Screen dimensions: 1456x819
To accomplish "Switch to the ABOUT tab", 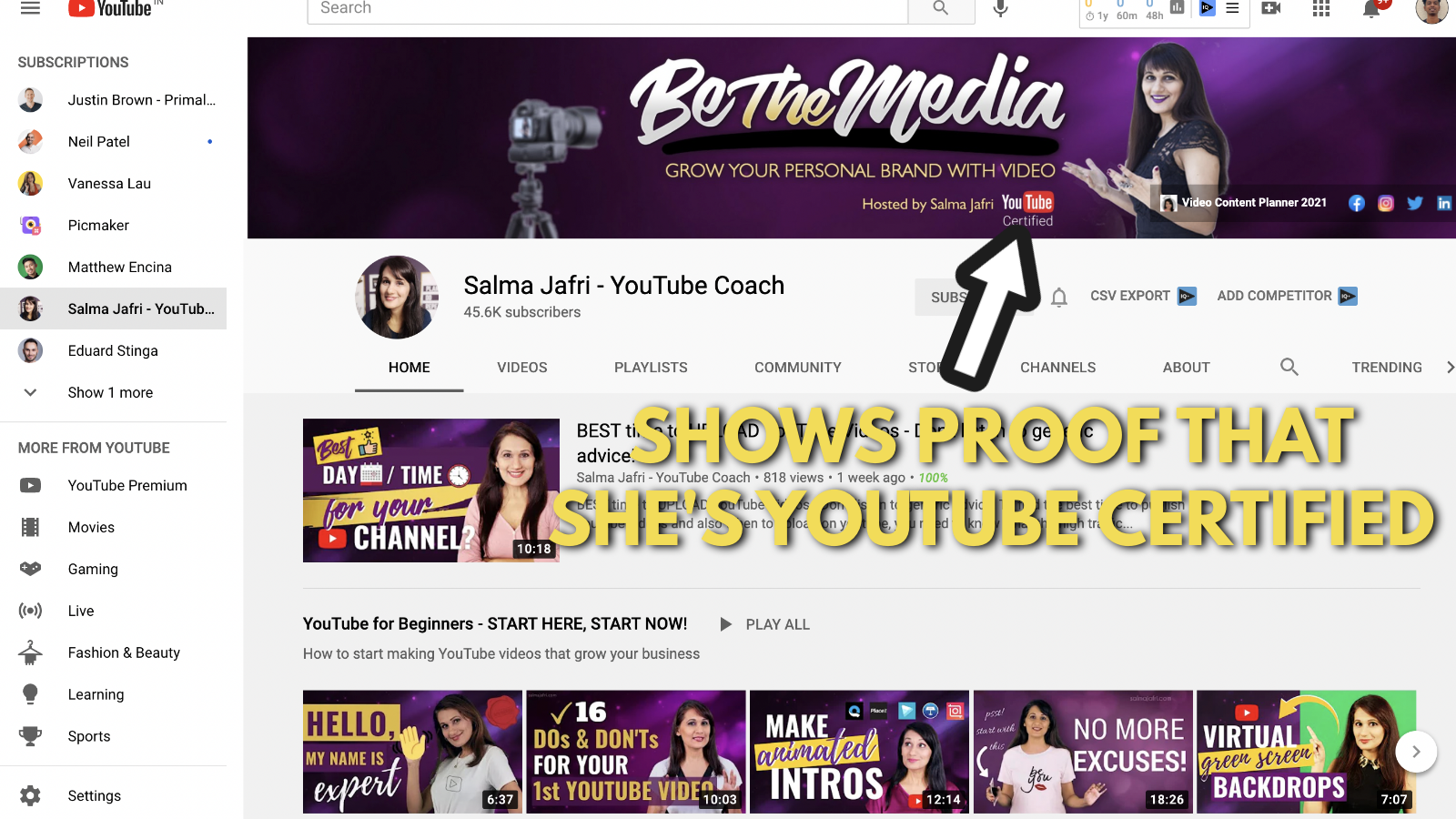I will pos(1187,368).
